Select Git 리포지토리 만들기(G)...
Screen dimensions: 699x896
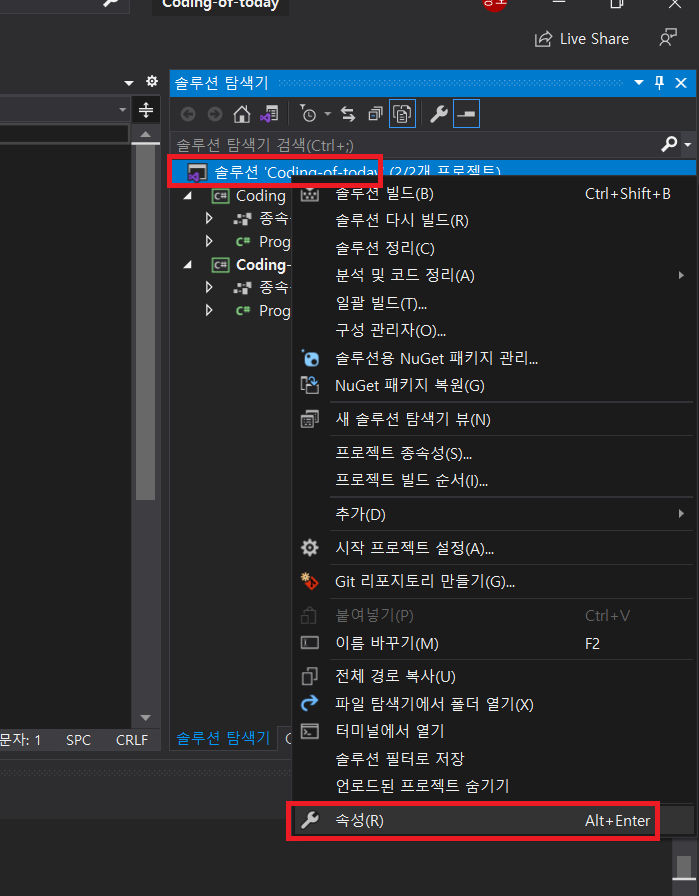tap(493, 582)
